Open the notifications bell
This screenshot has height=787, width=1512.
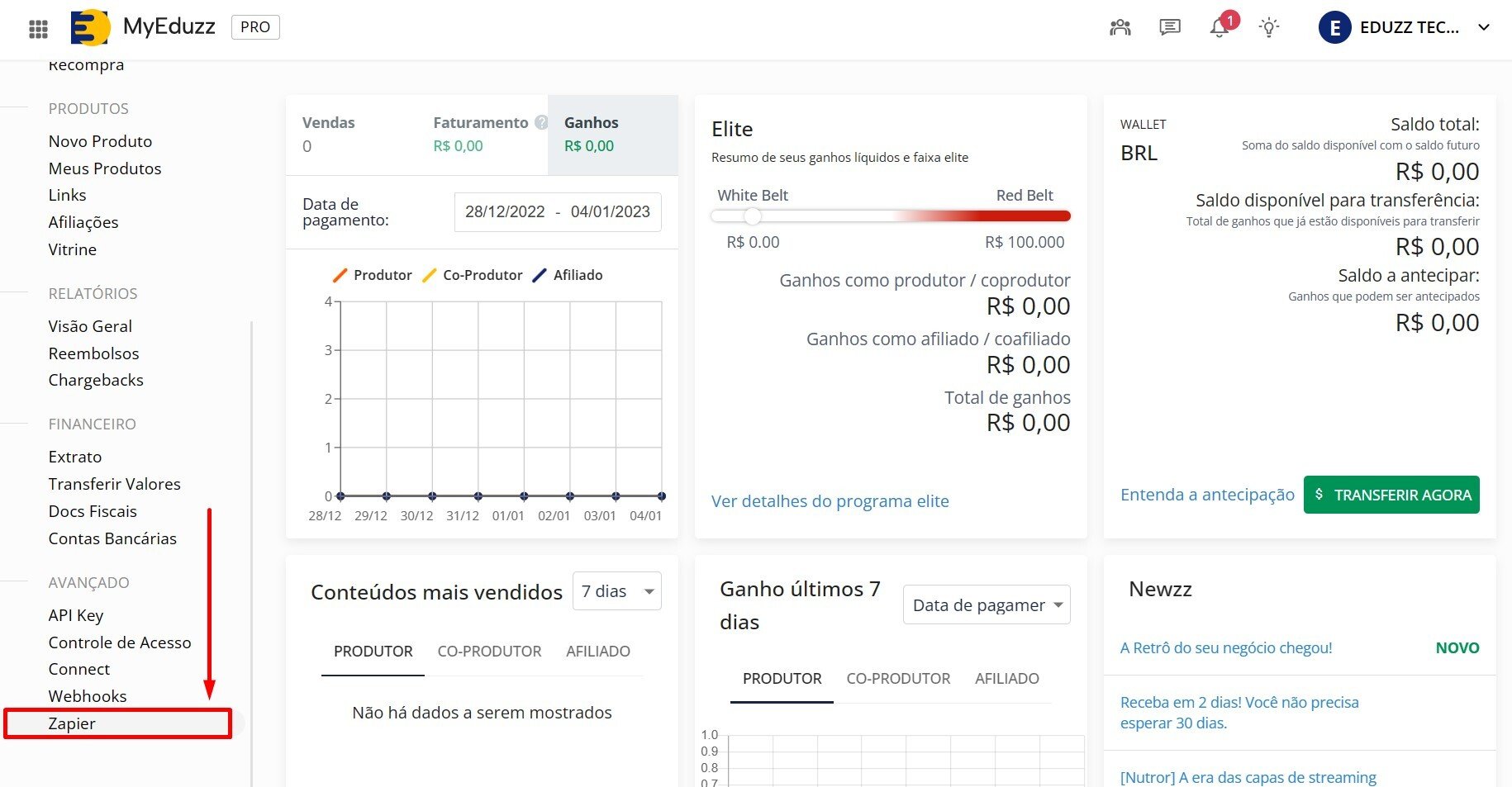[x=1219, y=28]
